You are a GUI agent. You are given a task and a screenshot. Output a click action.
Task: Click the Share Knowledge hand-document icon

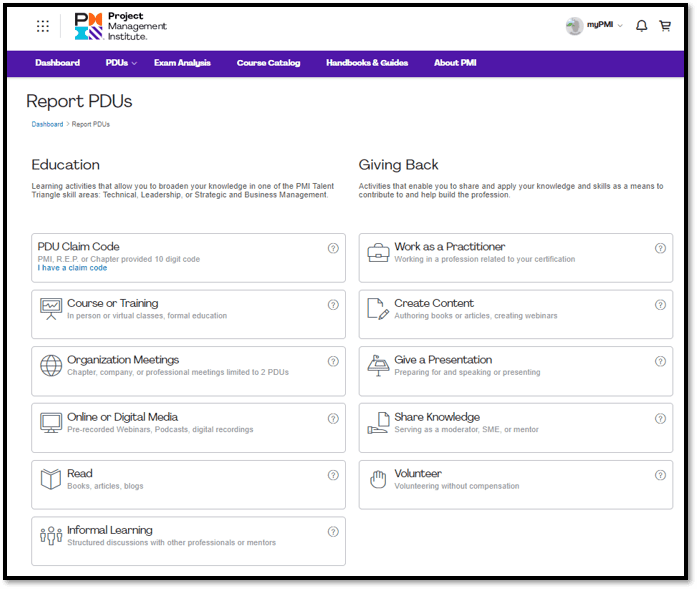378,422
